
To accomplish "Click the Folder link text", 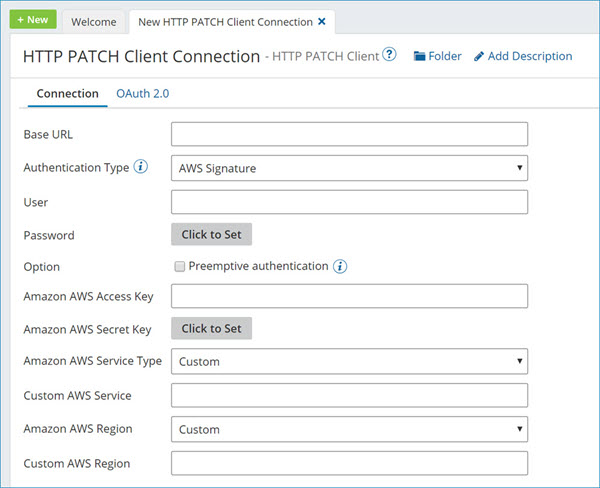I will tap(445, 56).
